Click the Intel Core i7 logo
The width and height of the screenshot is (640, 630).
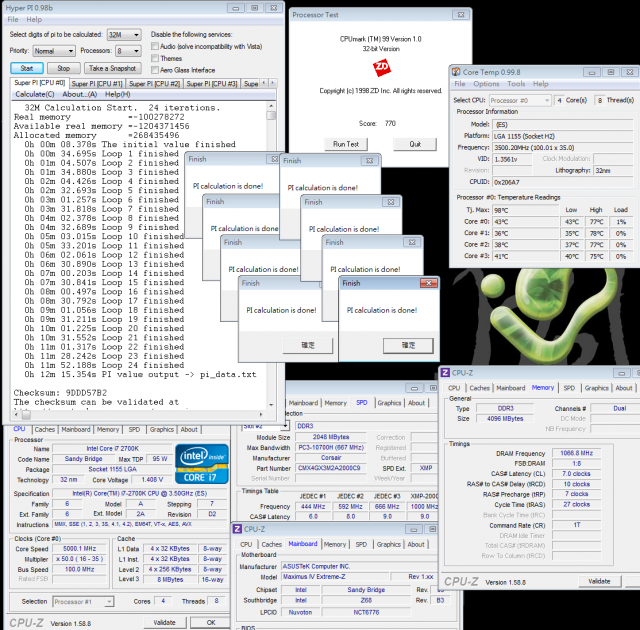click(202, 464)
